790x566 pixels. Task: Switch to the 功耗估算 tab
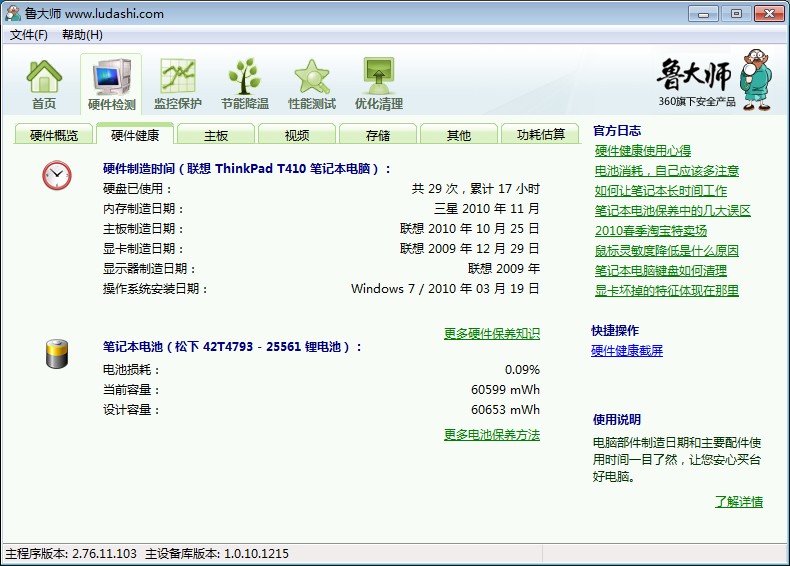point(541,135)
